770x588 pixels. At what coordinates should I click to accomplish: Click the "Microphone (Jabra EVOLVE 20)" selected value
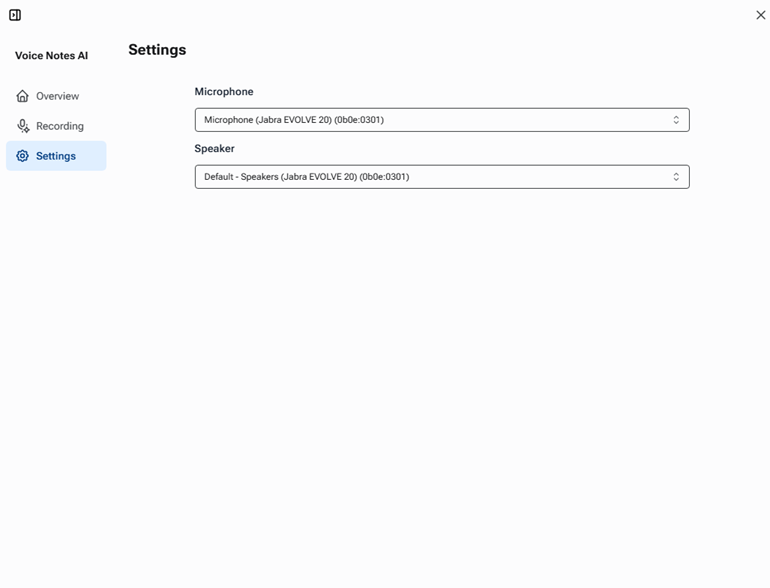pos(267,120)
